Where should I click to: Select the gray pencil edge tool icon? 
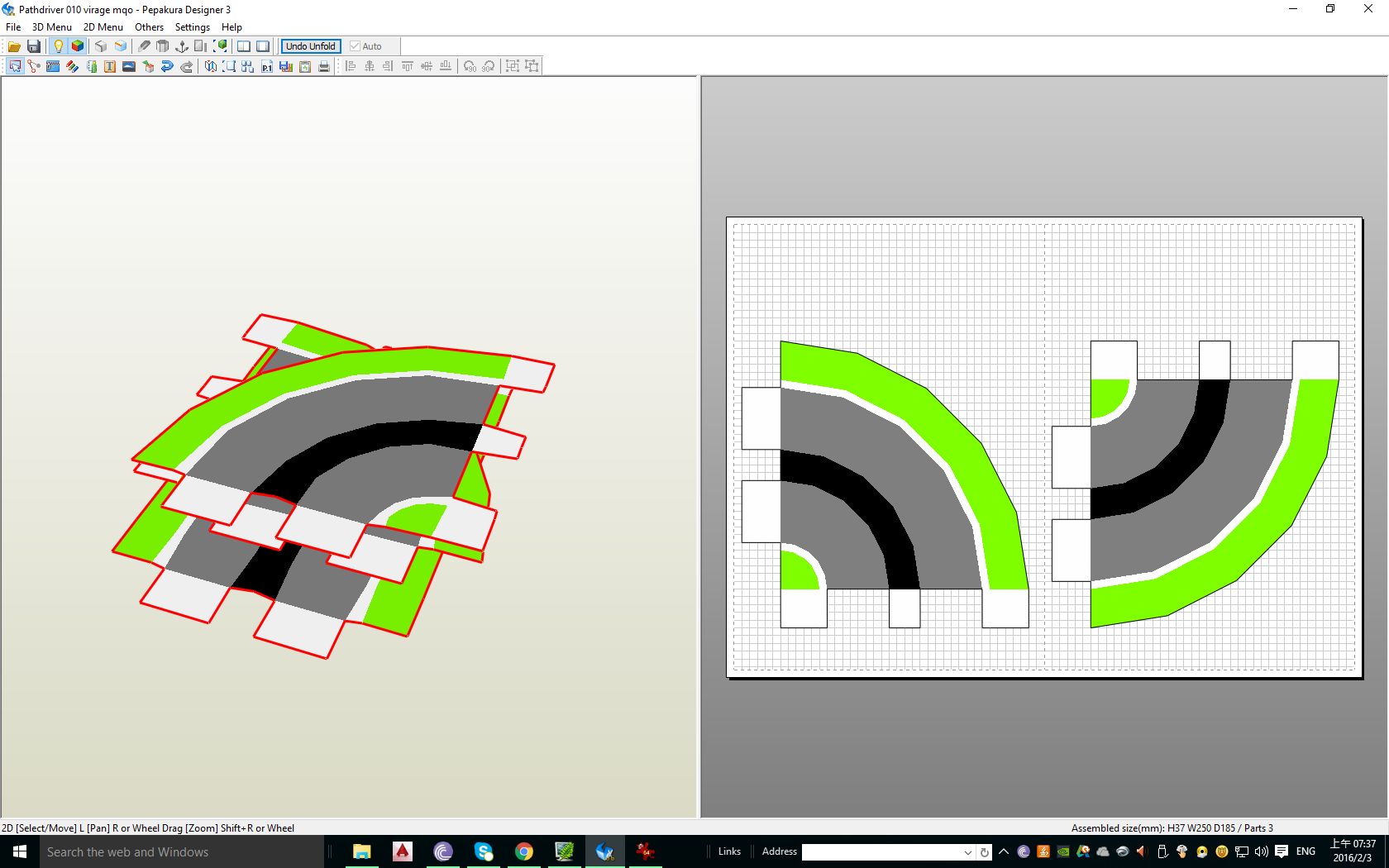click(144, 46)
